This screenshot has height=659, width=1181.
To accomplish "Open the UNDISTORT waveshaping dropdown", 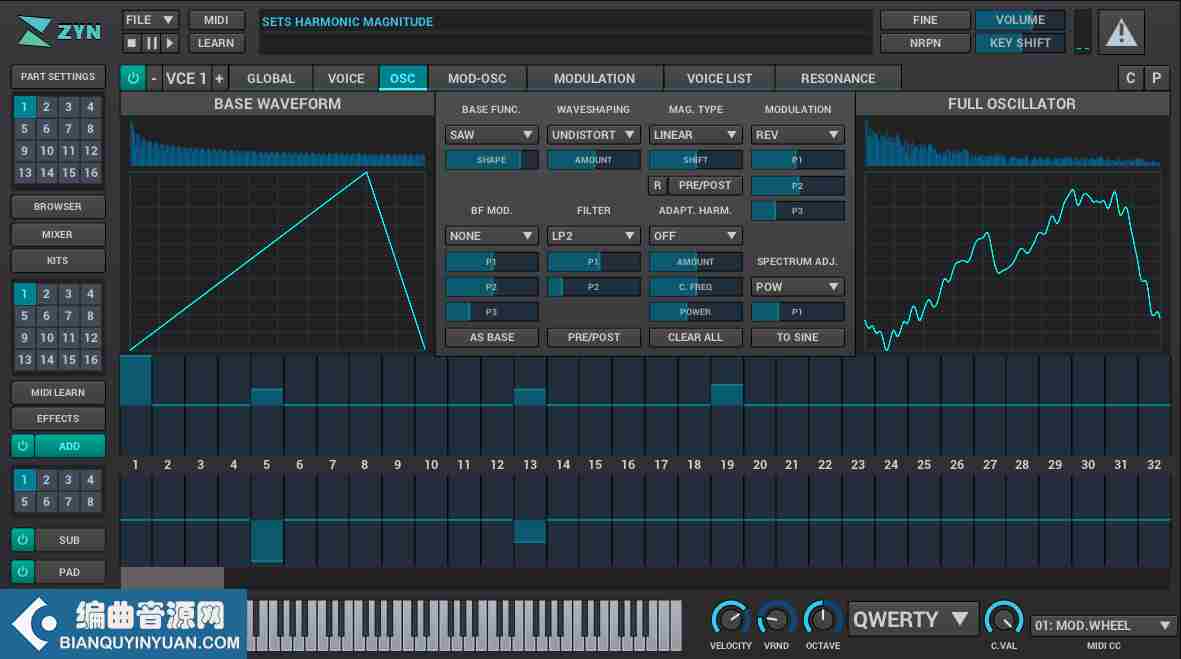I will pyautogui.click(x=594, y=135).
